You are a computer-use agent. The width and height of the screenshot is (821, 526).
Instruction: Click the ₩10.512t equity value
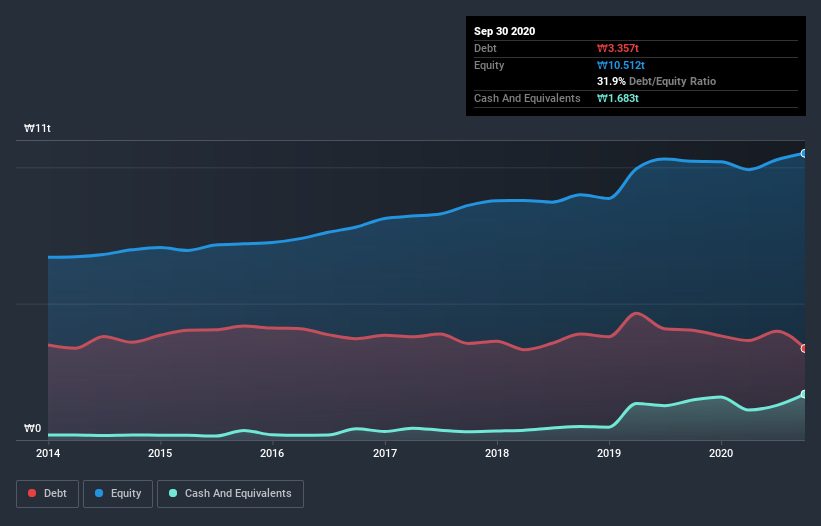pos(621,65)
